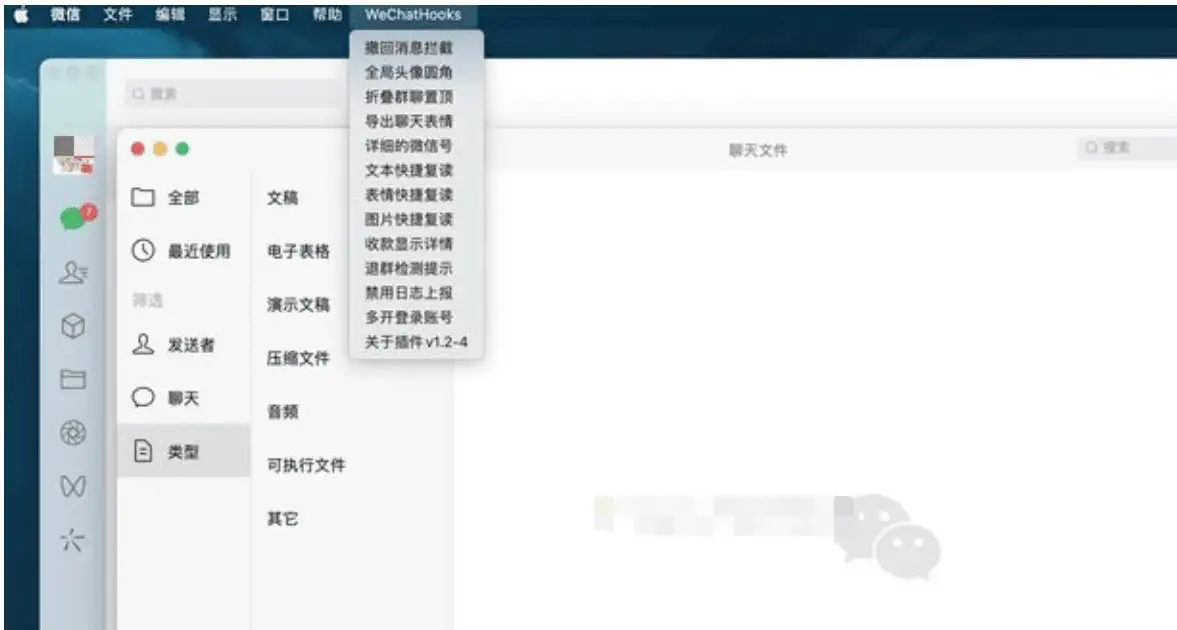
Task: Select the 演示文稿 file type
Action: 299,305
